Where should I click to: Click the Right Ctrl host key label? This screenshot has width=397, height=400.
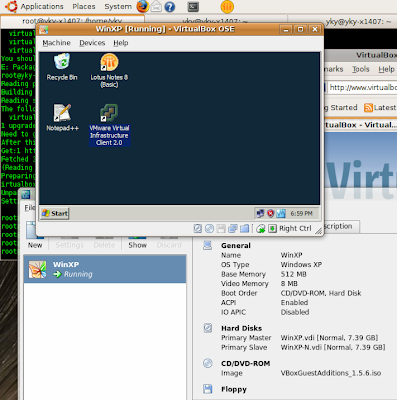click(x=295, y=228)
